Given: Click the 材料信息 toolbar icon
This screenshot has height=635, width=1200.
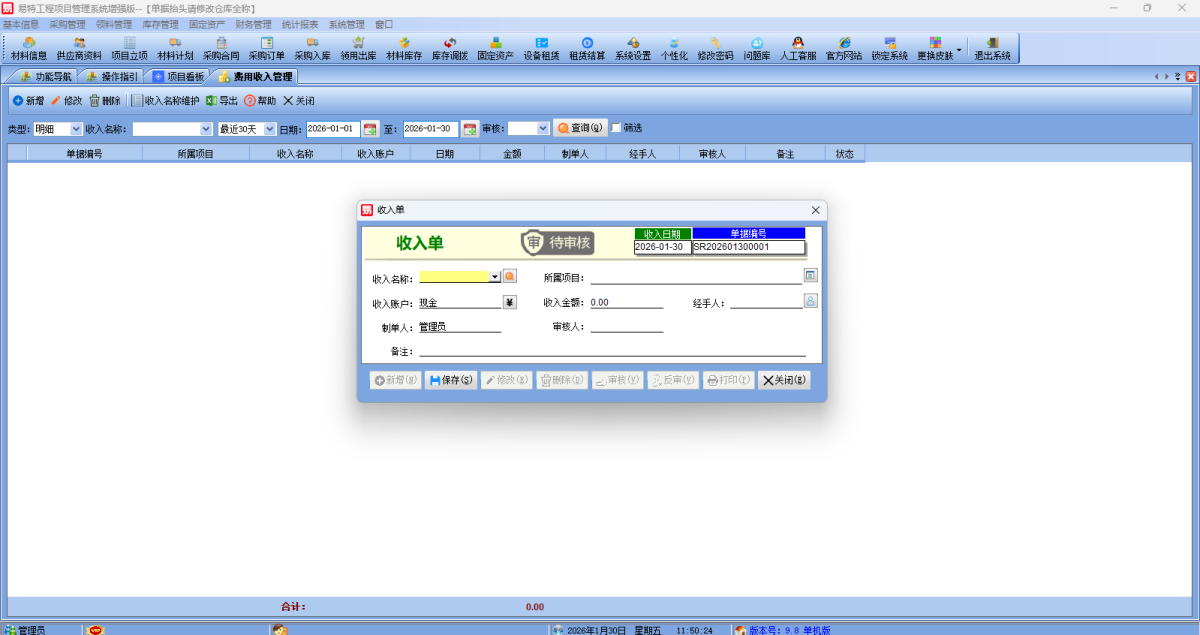Looking at the screenshot, I should click(28, 48).
